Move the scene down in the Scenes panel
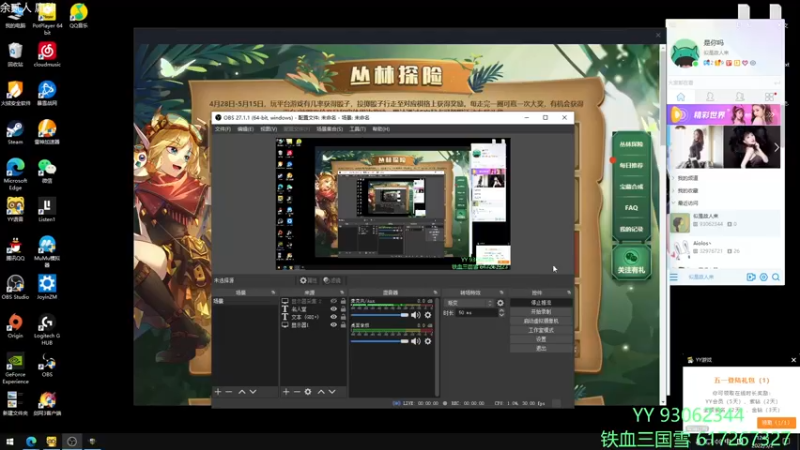This screenshot has height=450, width=800. click(x=253, y=392)
